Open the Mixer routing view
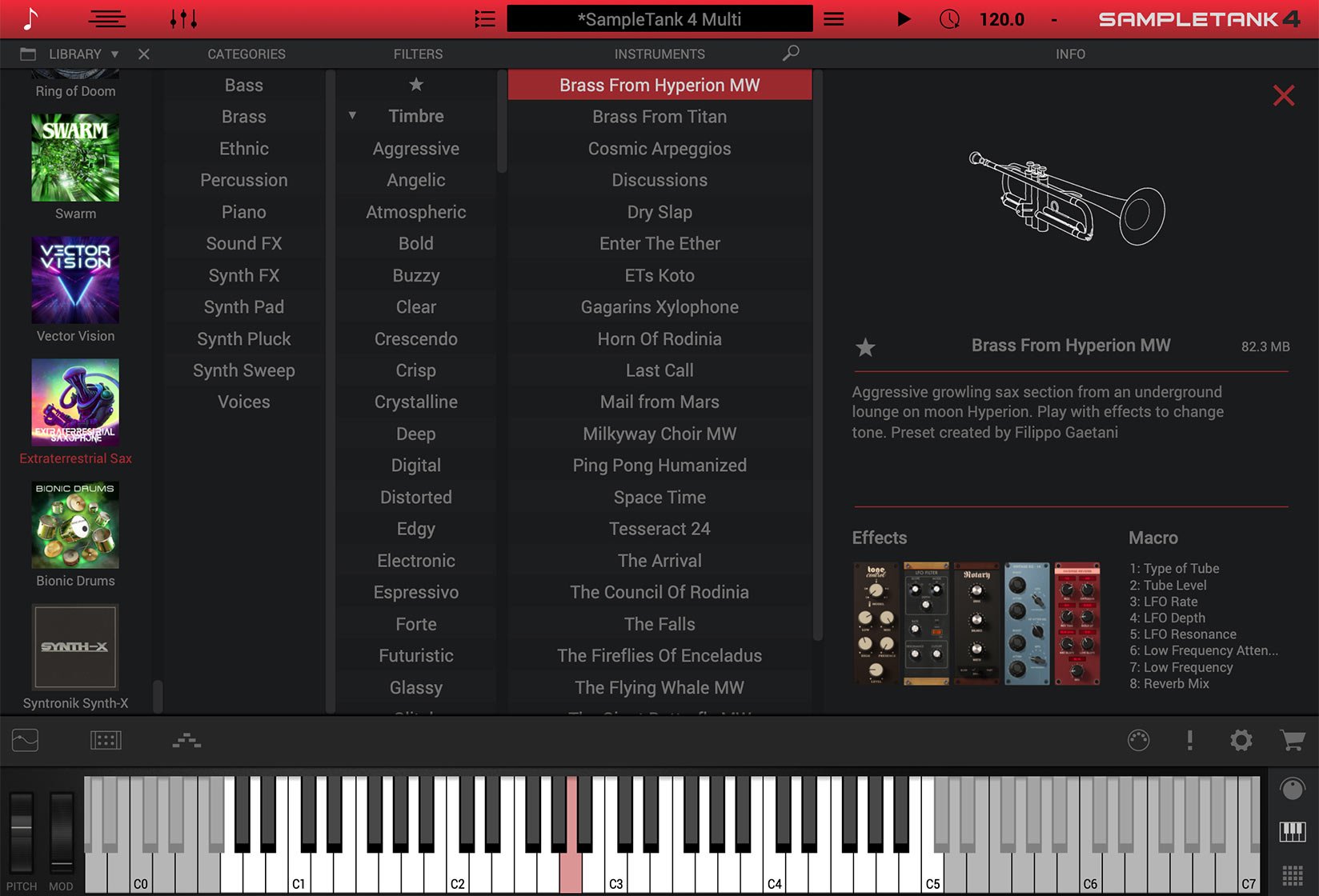This screenshot has height=896, width=1319. (x=185, y=741)
